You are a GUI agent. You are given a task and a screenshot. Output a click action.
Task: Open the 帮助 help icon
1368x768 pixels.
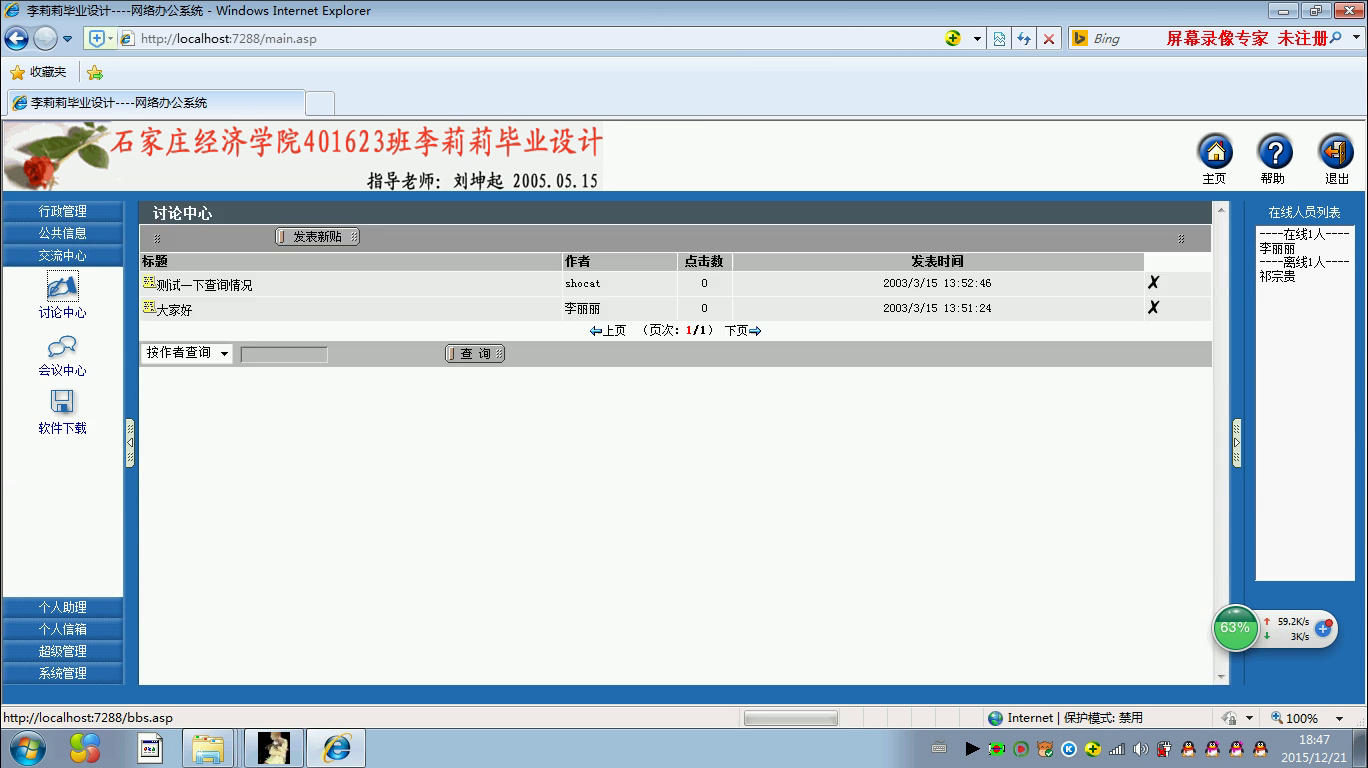1274,153
